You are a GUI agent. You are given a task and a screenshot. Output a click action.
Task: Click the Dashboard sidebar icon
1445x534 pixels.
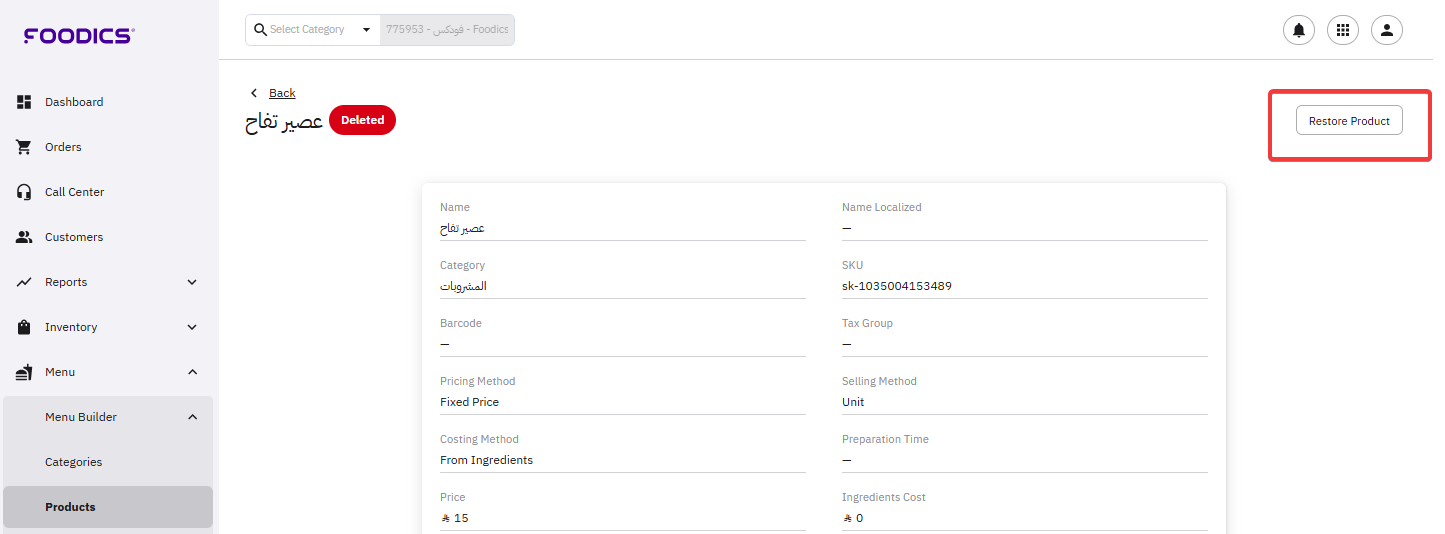25,102
